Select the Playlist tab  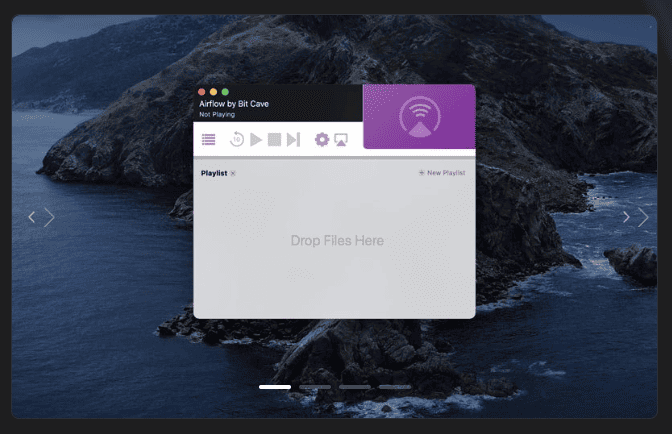click(x=214, y=173)
